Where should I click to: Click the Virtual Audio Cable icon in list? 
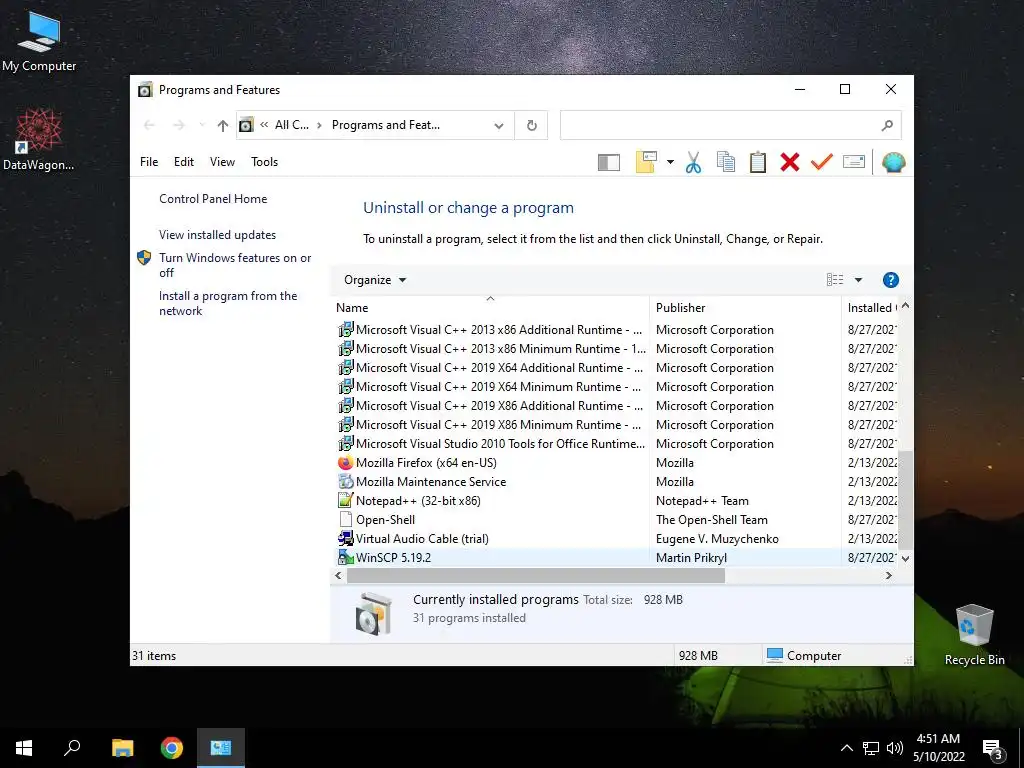coord(345,539)
